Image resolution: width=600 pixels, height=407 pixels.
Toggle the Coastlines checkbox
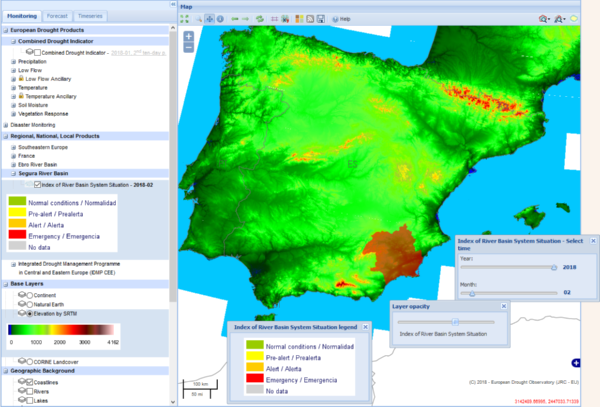pos(29,382)
